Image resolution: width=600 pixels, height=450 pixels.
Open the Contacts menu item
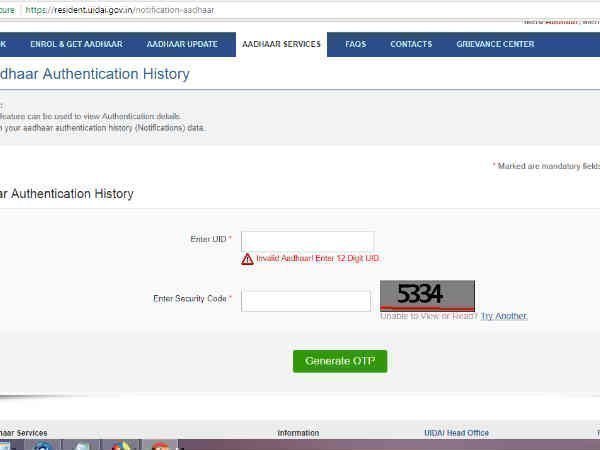click(x=411, y=44)
